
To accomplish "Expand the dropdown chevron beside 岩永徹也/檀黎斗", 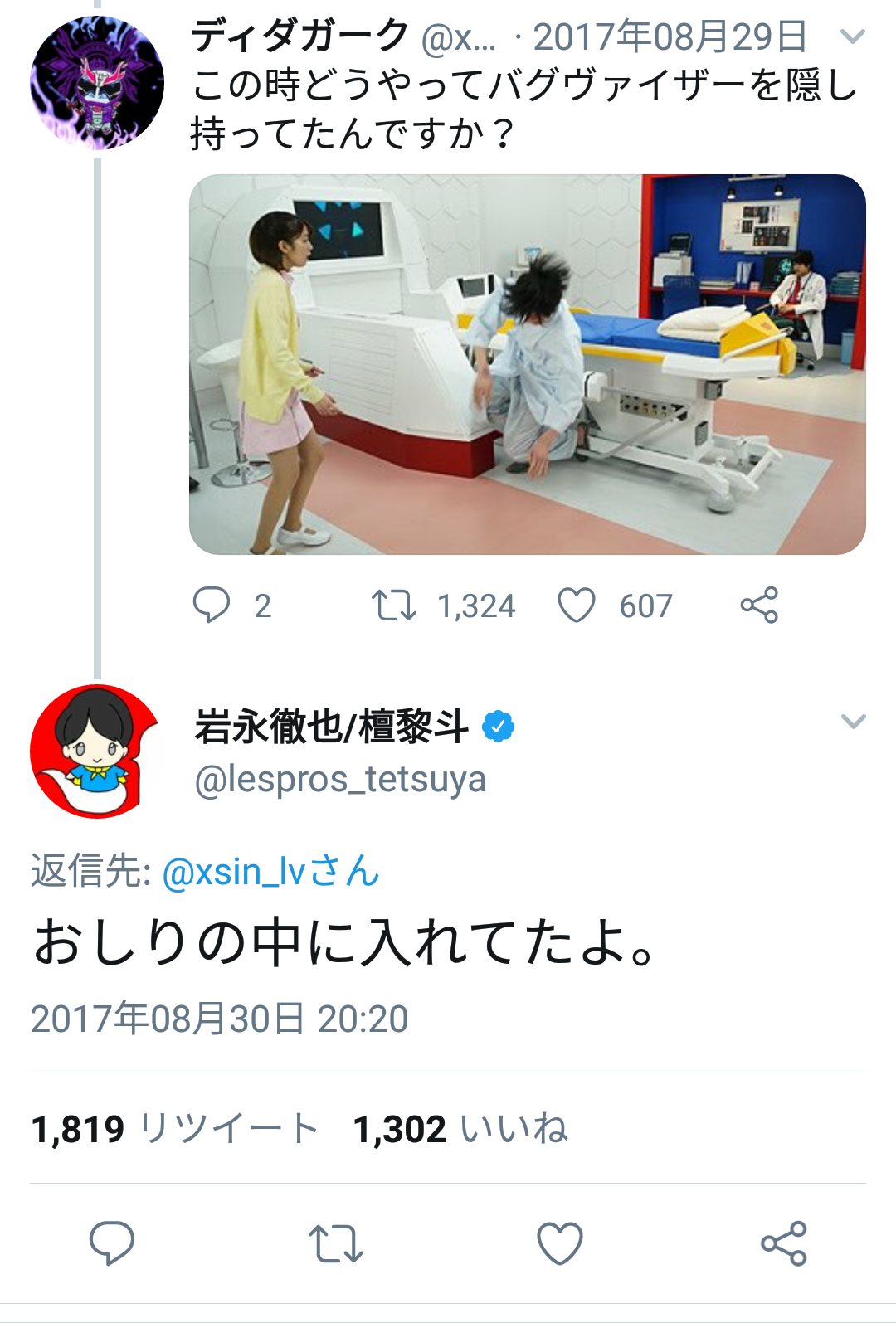I will pos(853,721).
